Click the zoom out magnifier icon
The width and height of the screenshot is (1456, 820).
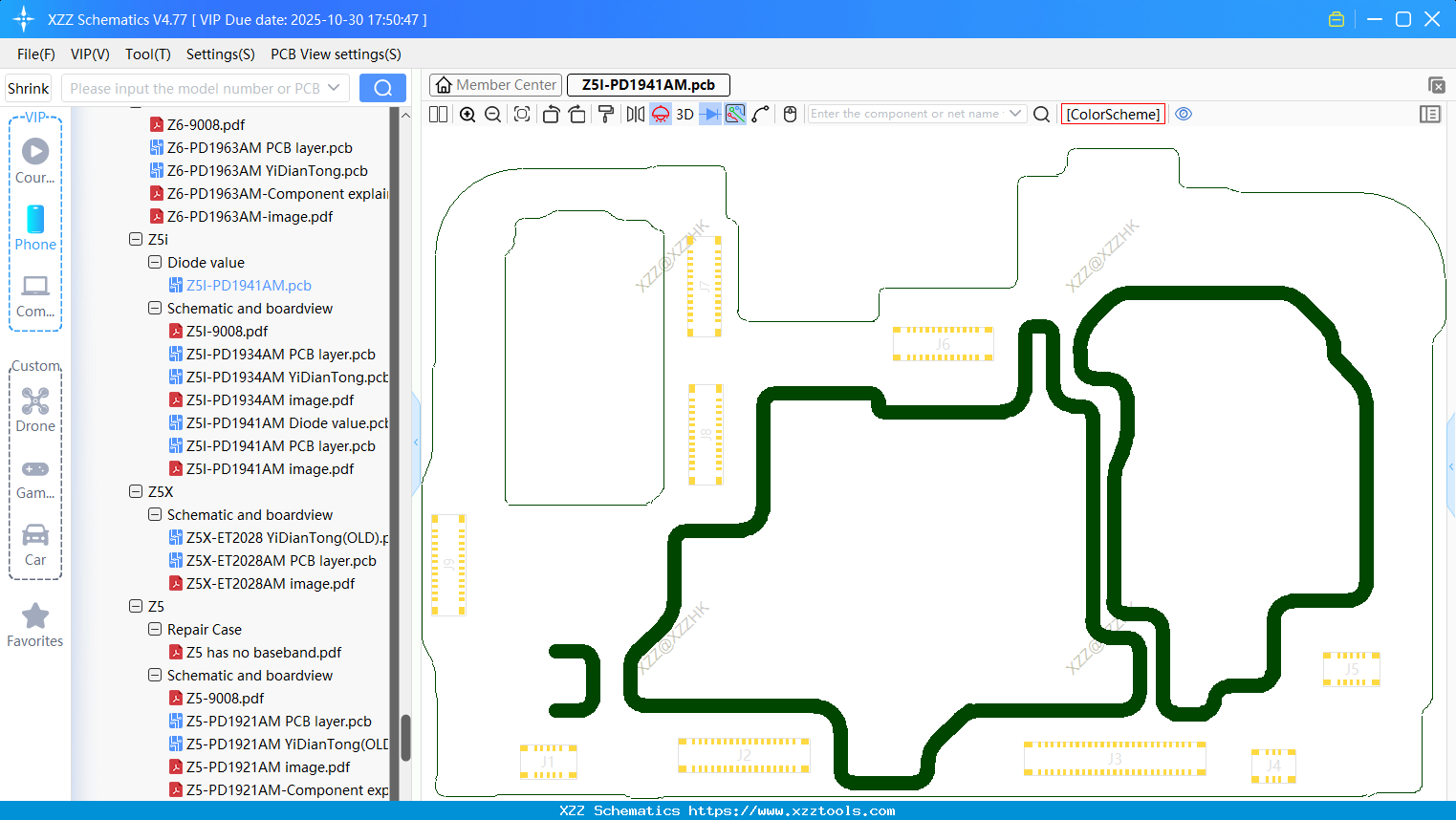493,115
